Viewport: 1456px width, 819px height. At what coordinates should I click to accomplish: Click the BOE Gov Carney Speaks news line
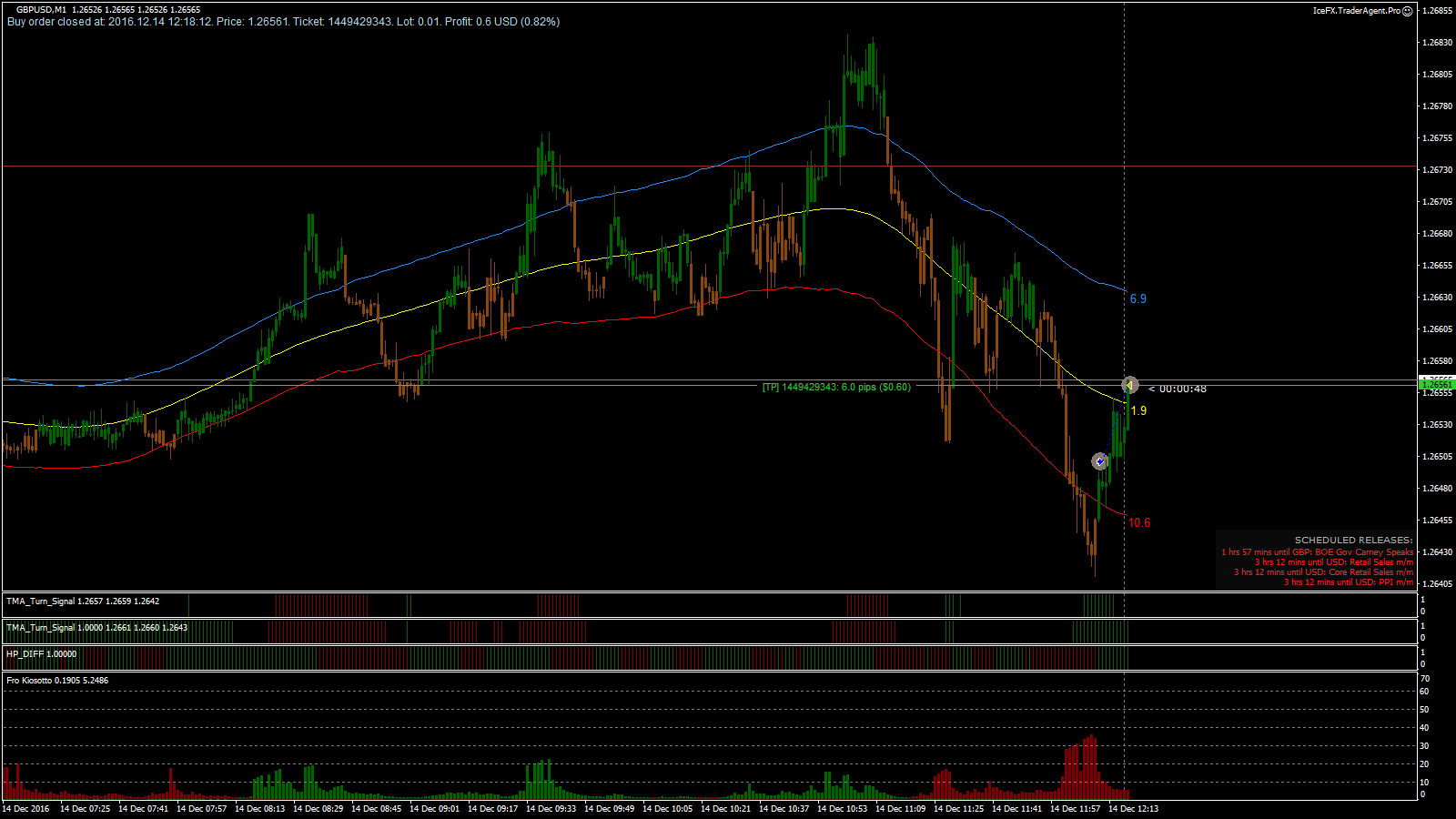(1318, 551)
